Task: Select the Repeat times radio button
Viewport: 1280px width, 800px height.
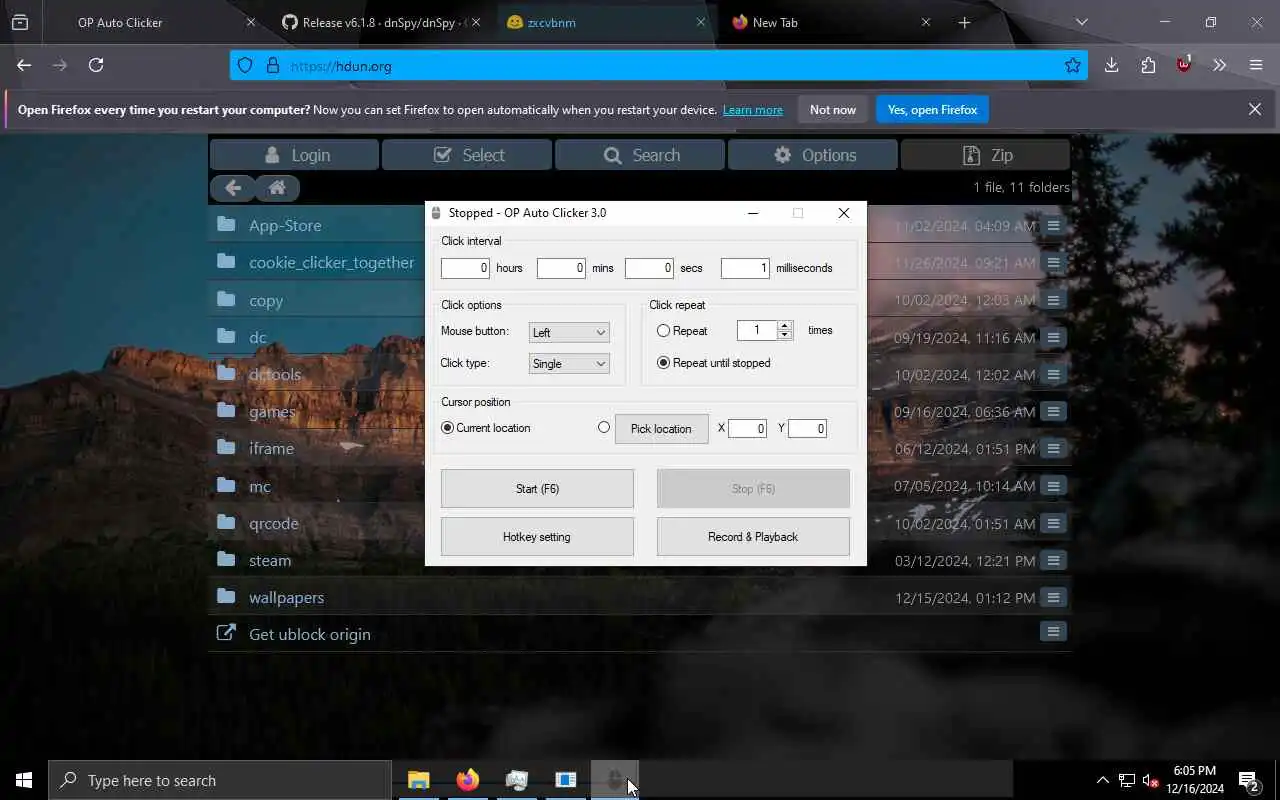Action: (663, 330)
